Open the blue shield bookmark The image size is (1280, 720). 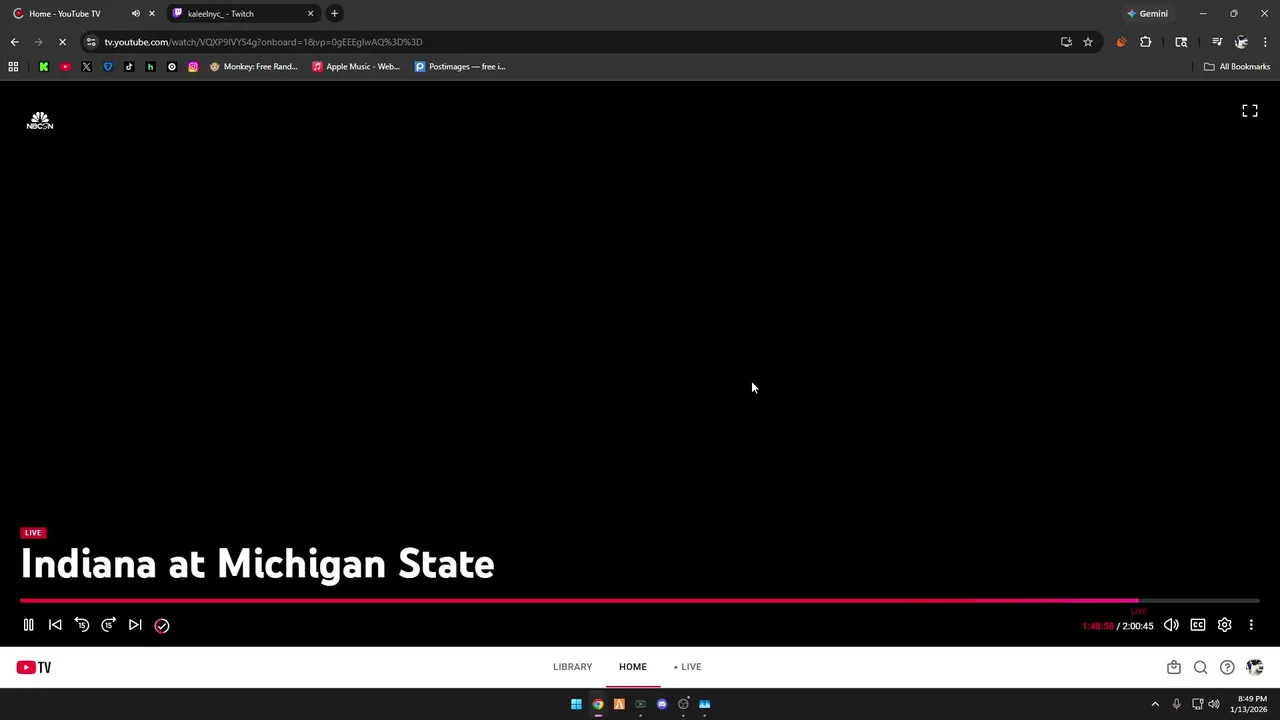pyautogui.click(x=108, y=67)
